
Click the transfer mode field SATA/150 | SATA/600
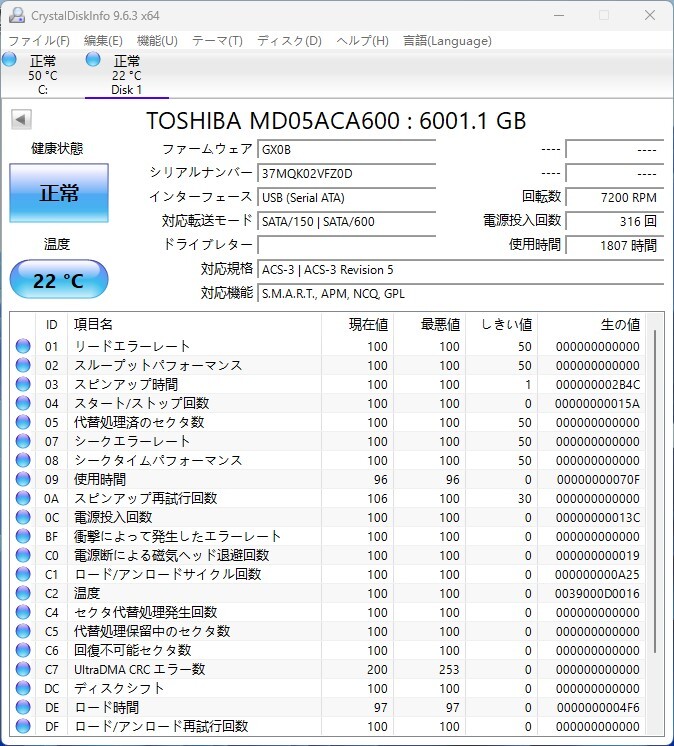pyautogui.click(x=347, y=221)
